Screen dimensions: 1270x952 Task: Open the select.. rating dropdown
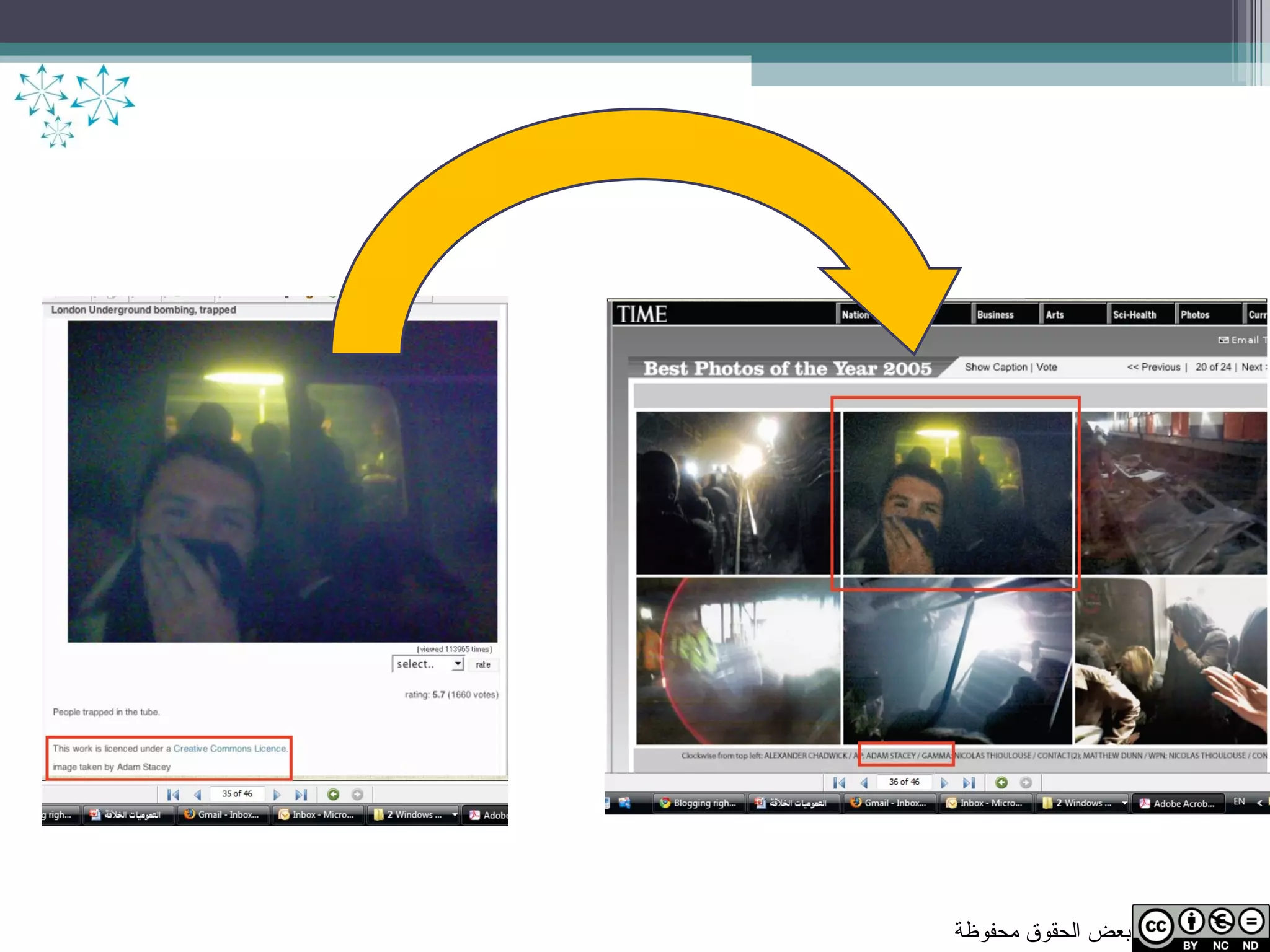tap(428, 664)
